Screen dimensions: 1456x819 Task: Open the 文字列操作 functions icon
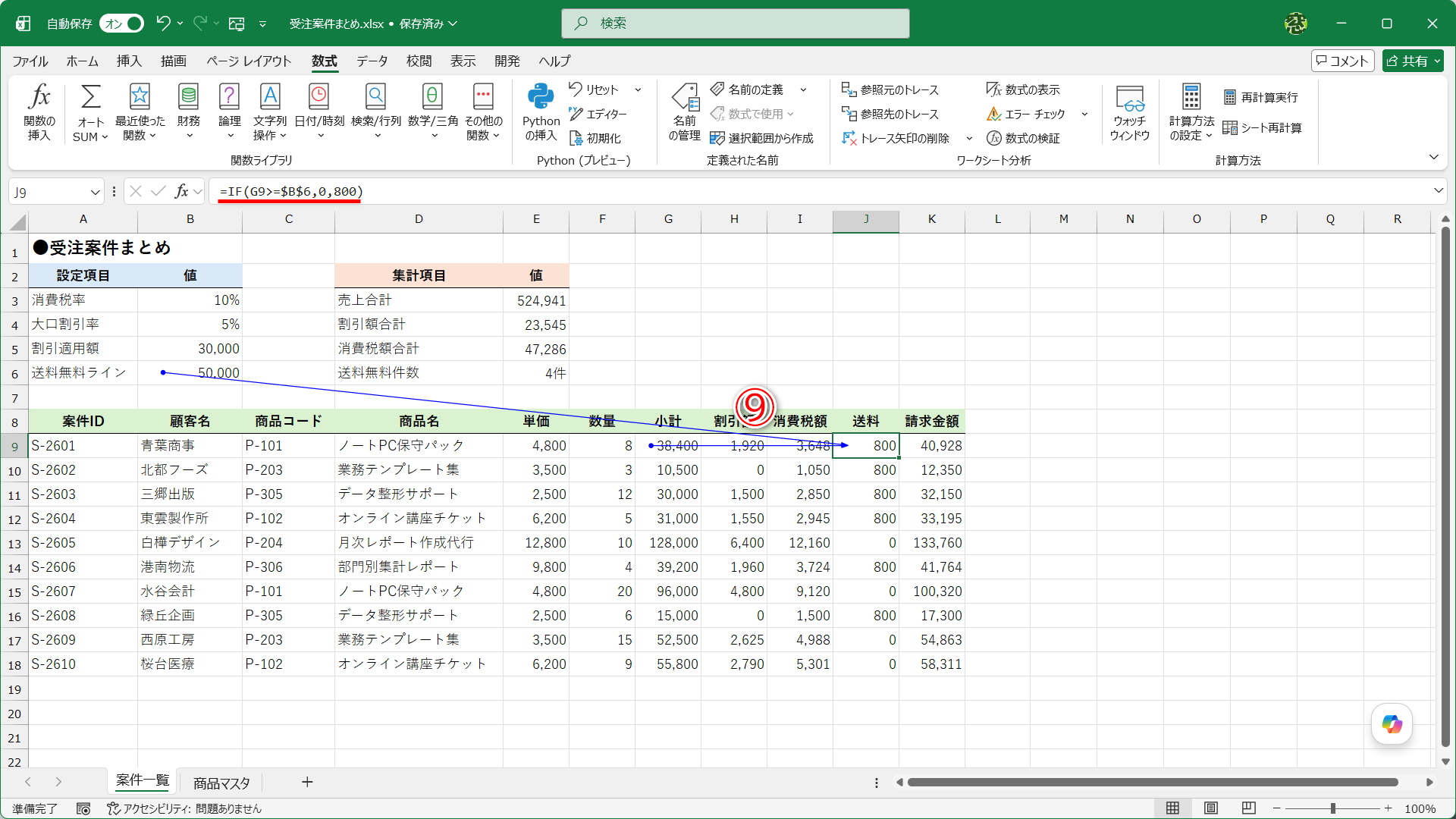(x=270, y=97)
